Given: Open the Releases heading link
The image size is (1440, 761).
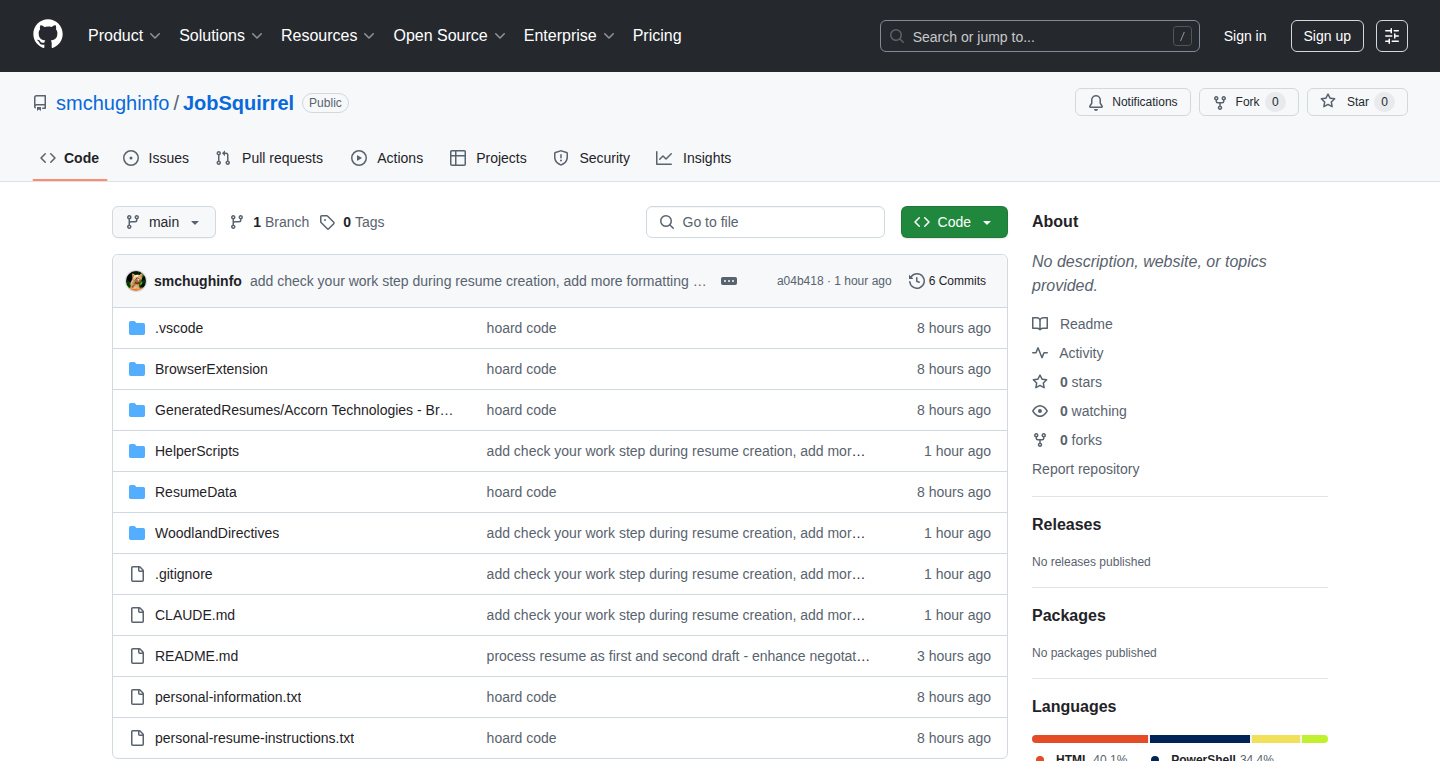Looking at the screenshot, I should pyautogui.click(x=1066, y=524).
